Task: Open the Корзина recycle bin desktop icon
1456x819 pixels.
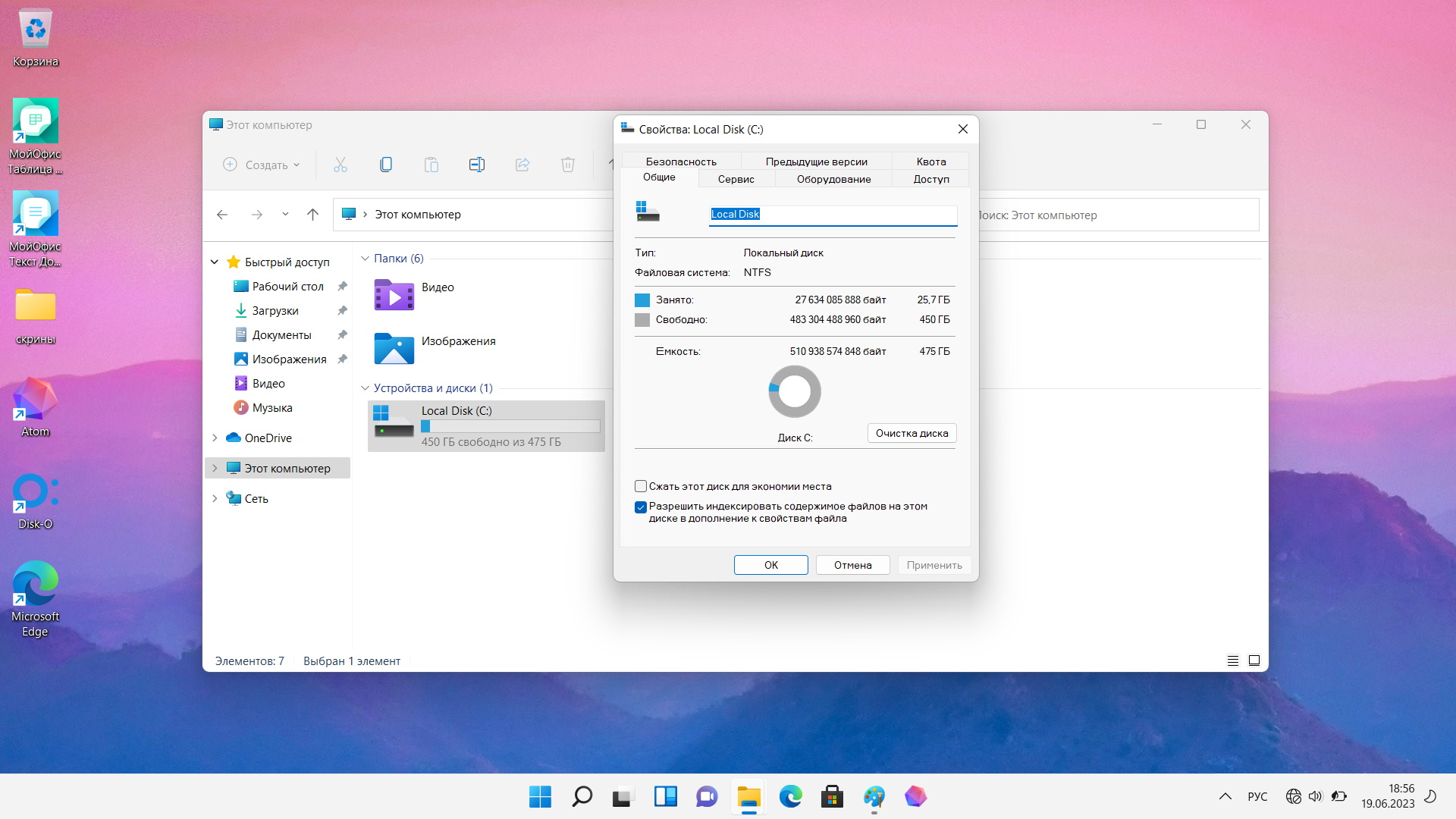Action: pos(36,38)
